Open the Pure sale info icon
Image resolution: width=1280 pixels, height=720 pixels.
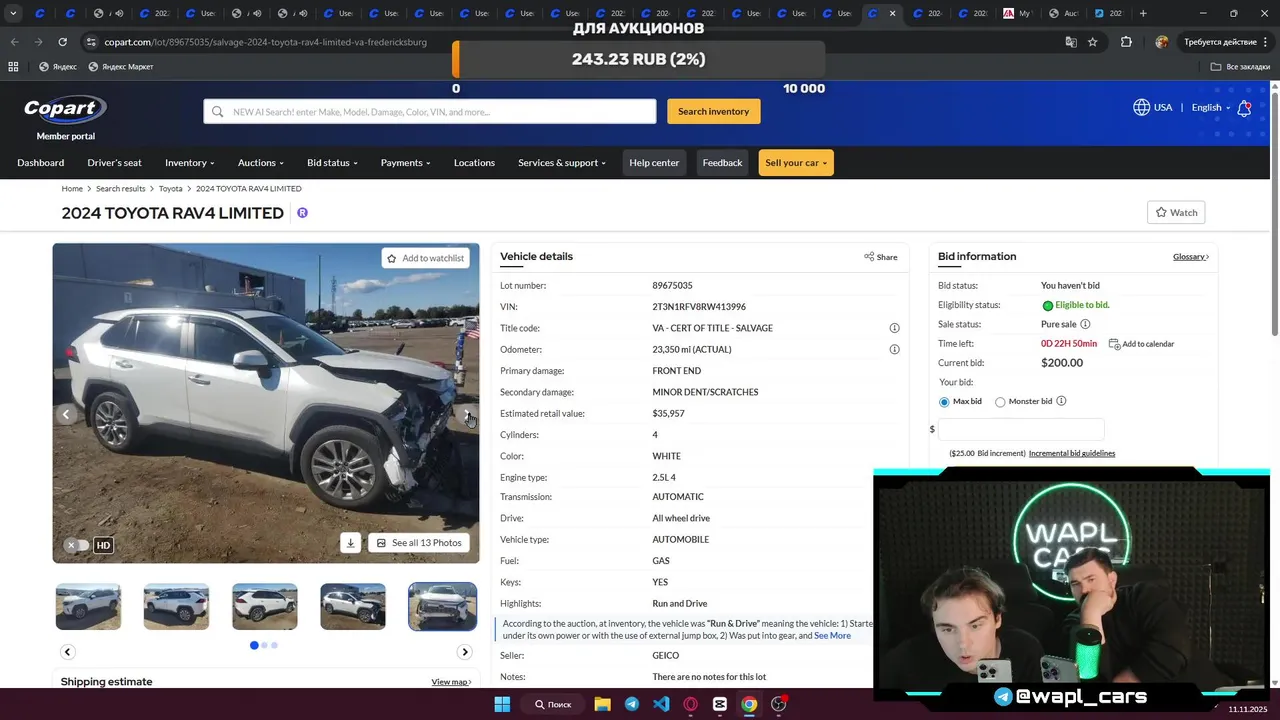(x=1085, y=324)
